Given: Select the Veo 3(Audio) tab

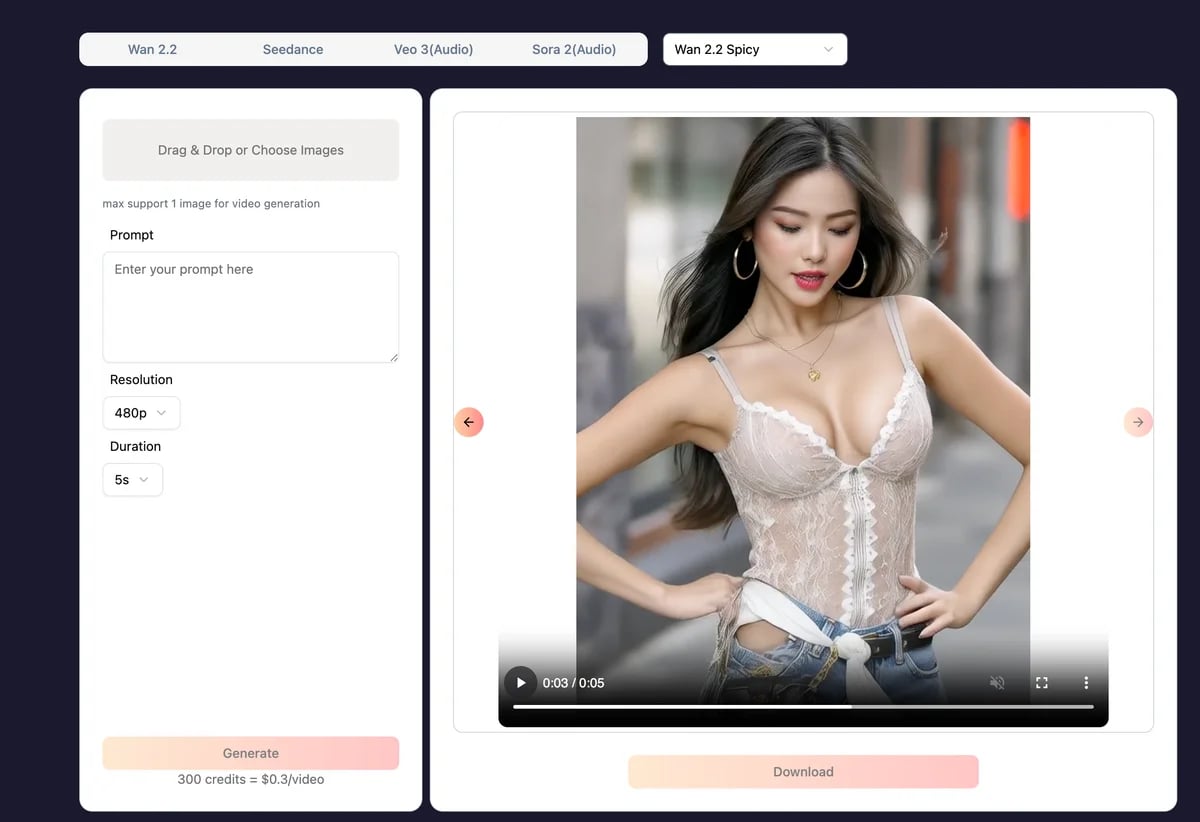Looking at the screenshot, I should [x=432, y=48].
